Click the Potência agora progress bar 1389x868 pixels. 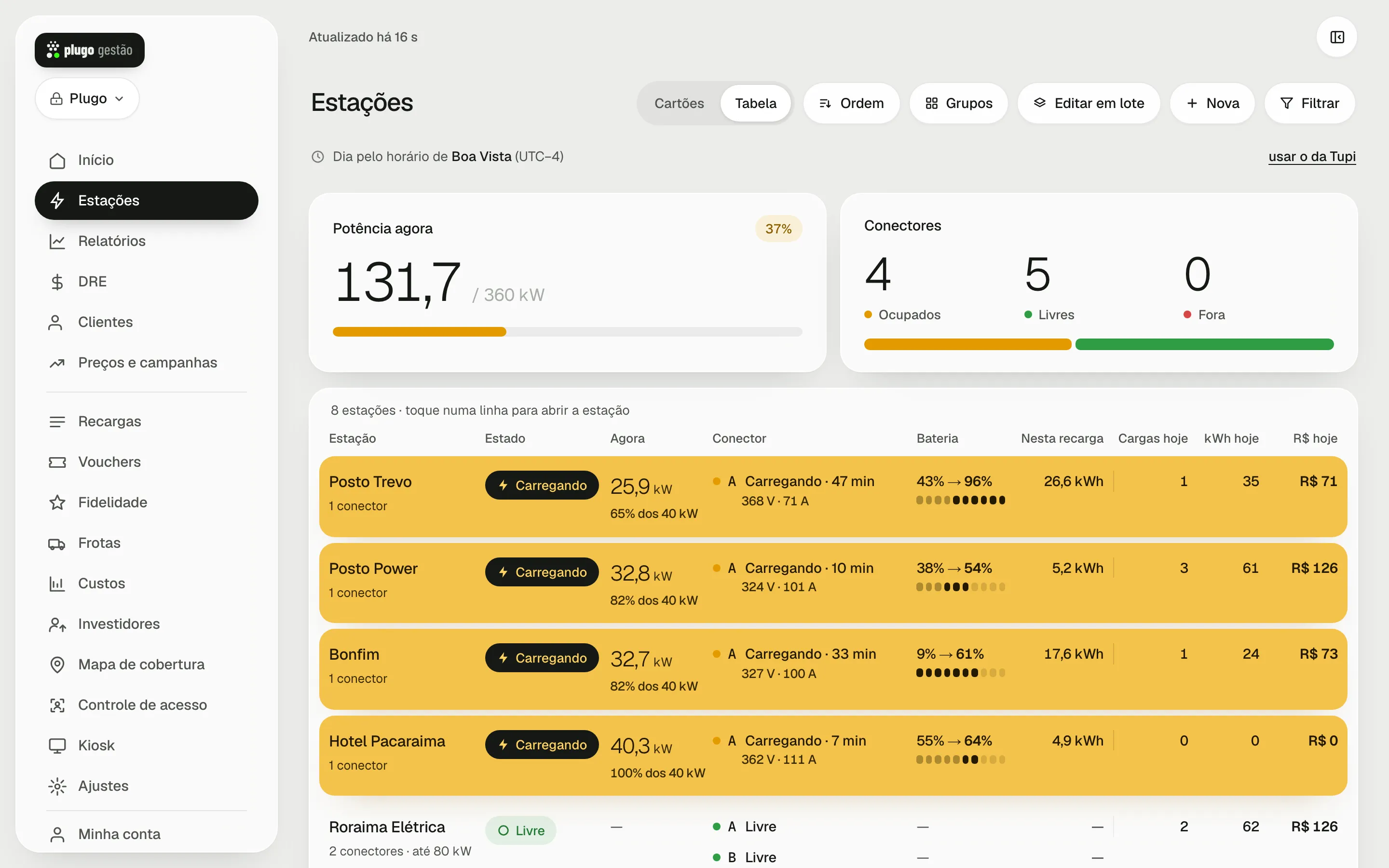[x=567, y=332]
